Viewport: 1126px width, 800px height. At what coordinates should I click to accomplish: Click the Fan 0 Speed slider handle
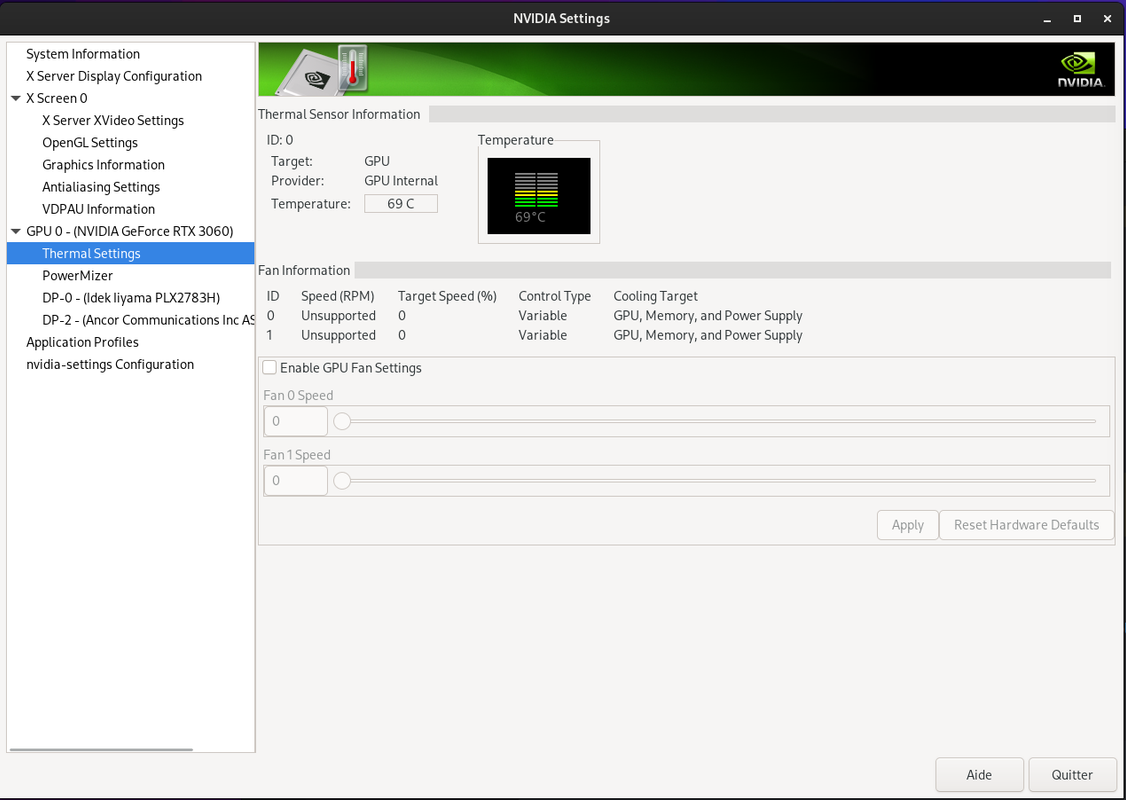pyautogui.click(x=343, y=422)
